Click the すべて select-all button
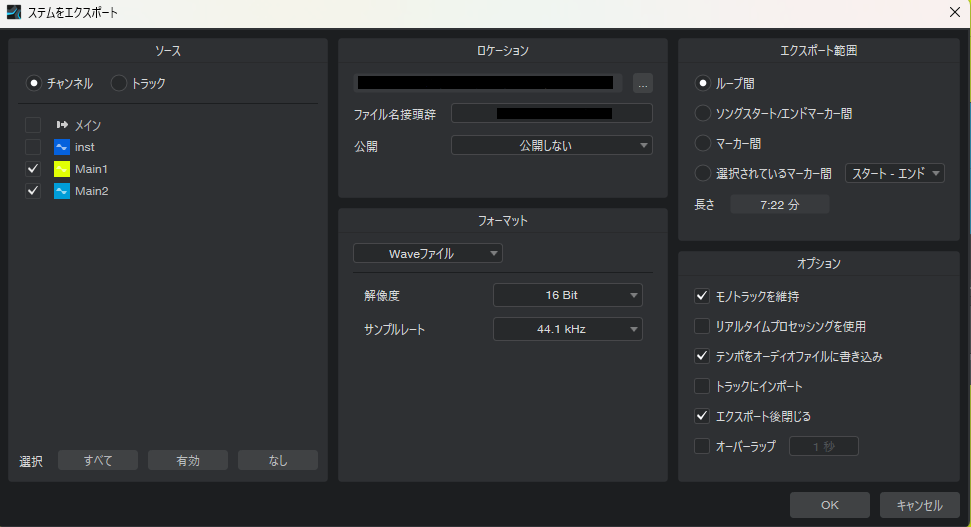 pos(98,460)
